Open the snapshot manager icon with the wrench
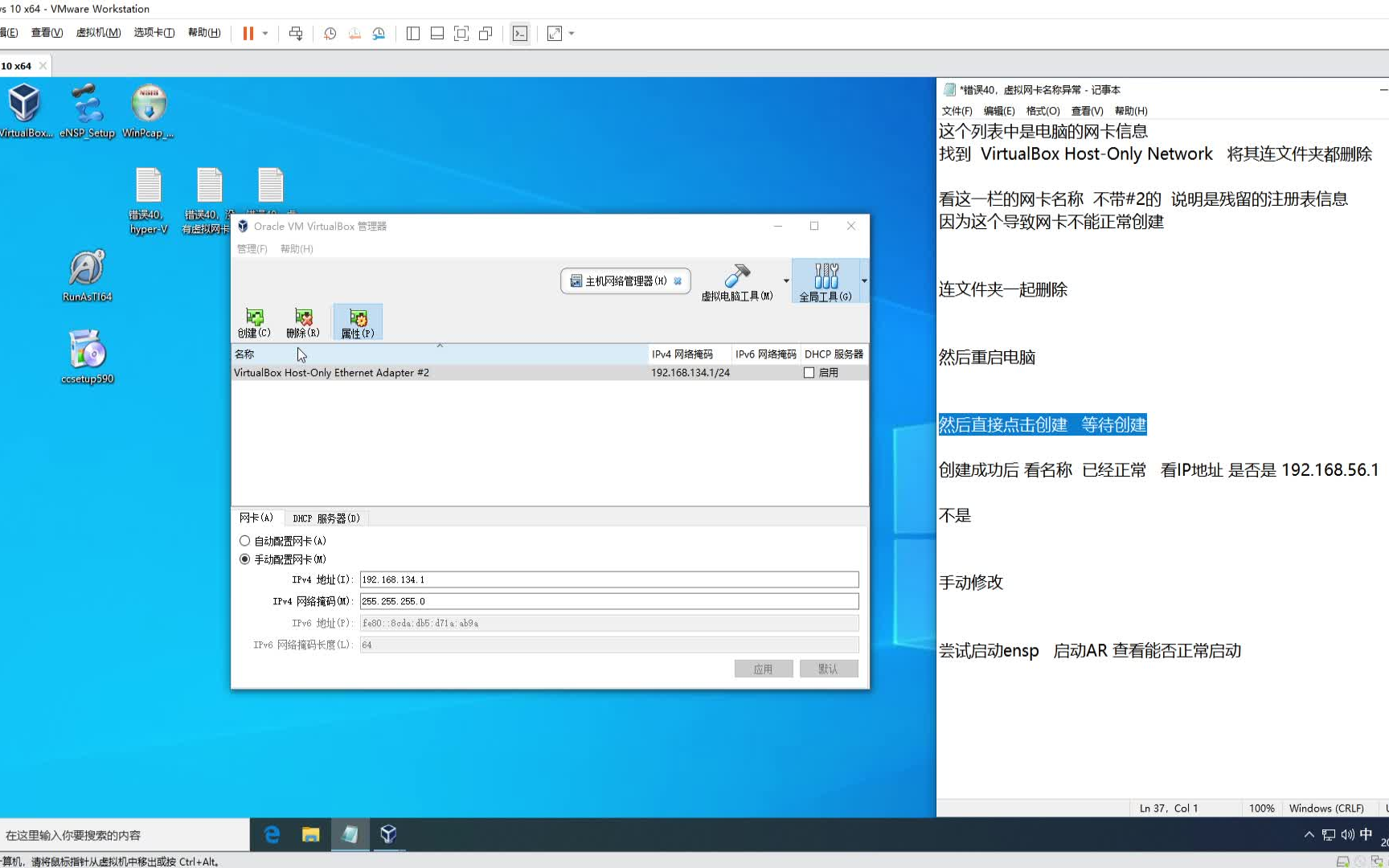This screenshot has width=1389, height=868. point(379,33)
